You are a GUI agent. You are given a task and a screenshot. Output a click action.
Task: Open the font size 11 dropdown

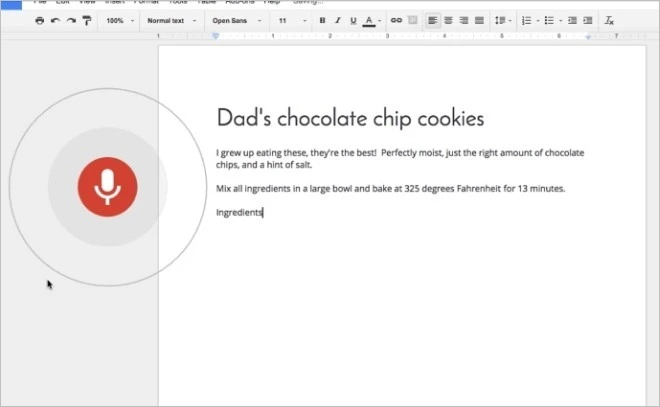pos(289,20)
